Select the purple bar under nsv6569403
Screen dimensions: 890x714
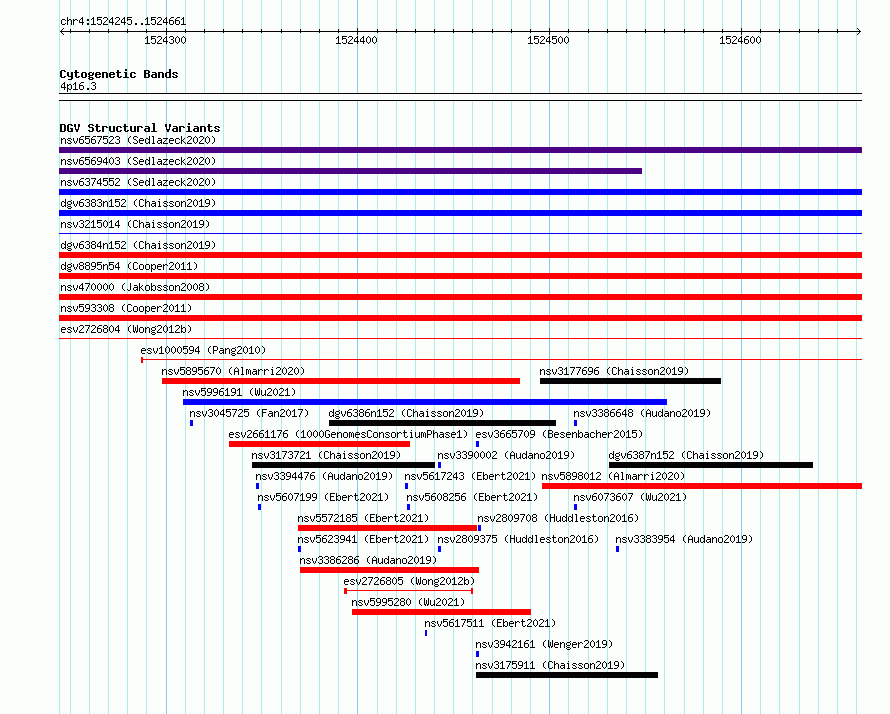350,171
